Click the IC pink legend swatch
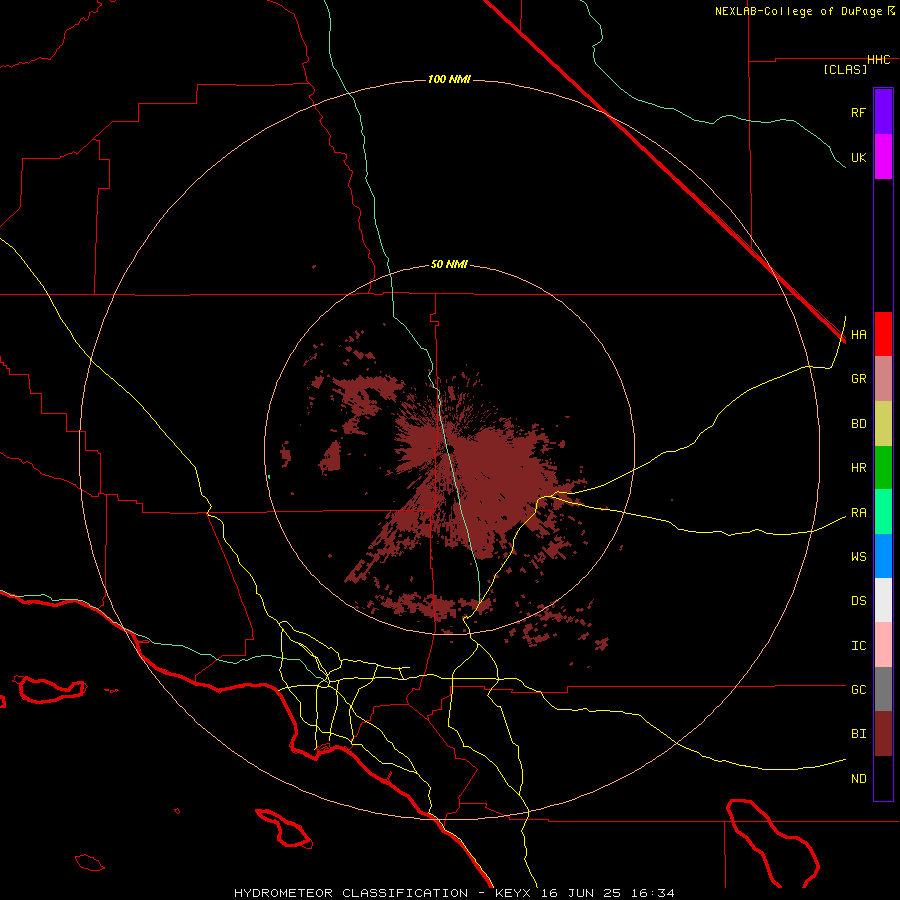This screenshot has height=900, width=900. click(883, 645)
